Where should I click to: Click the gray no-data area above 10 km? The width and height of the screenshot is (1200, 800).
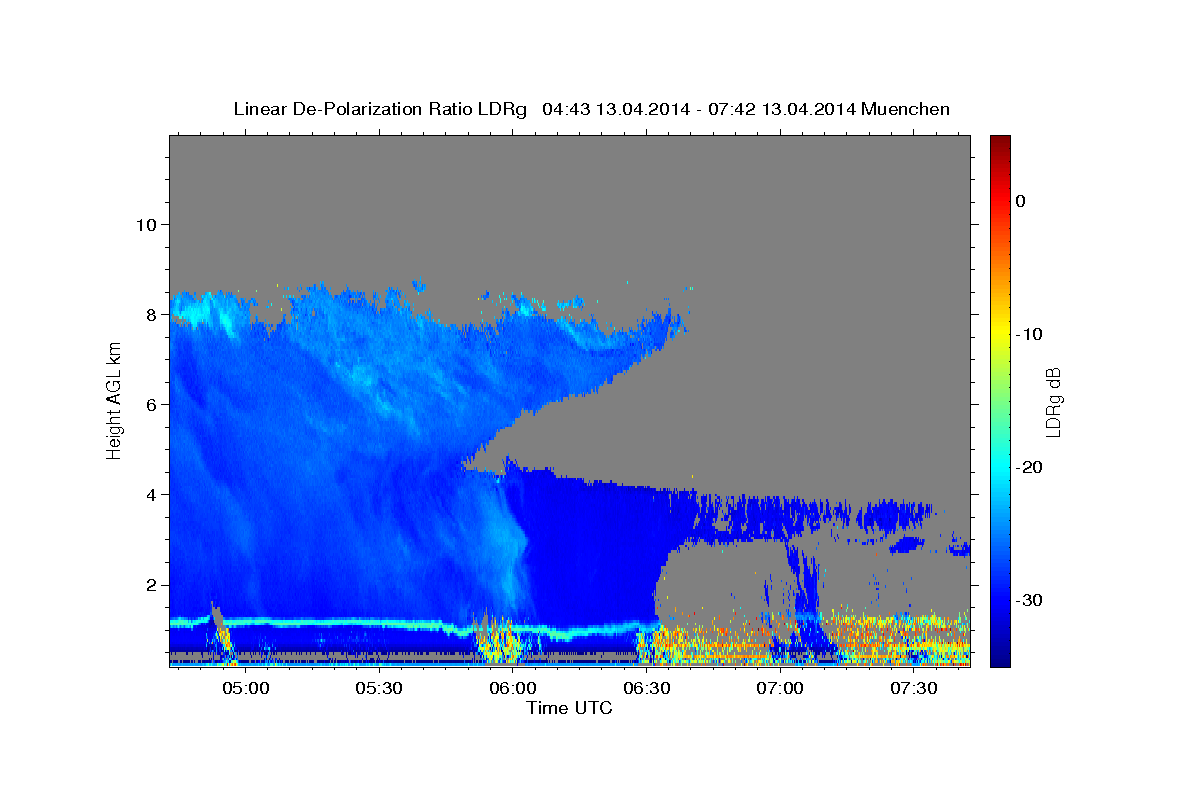(x=570, y=178)
